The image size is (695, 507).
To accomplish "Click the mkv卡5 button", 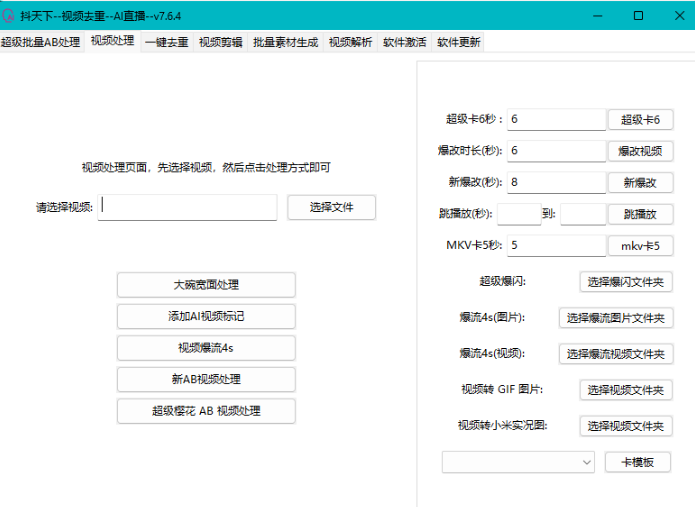I will (x=640, y=246).
